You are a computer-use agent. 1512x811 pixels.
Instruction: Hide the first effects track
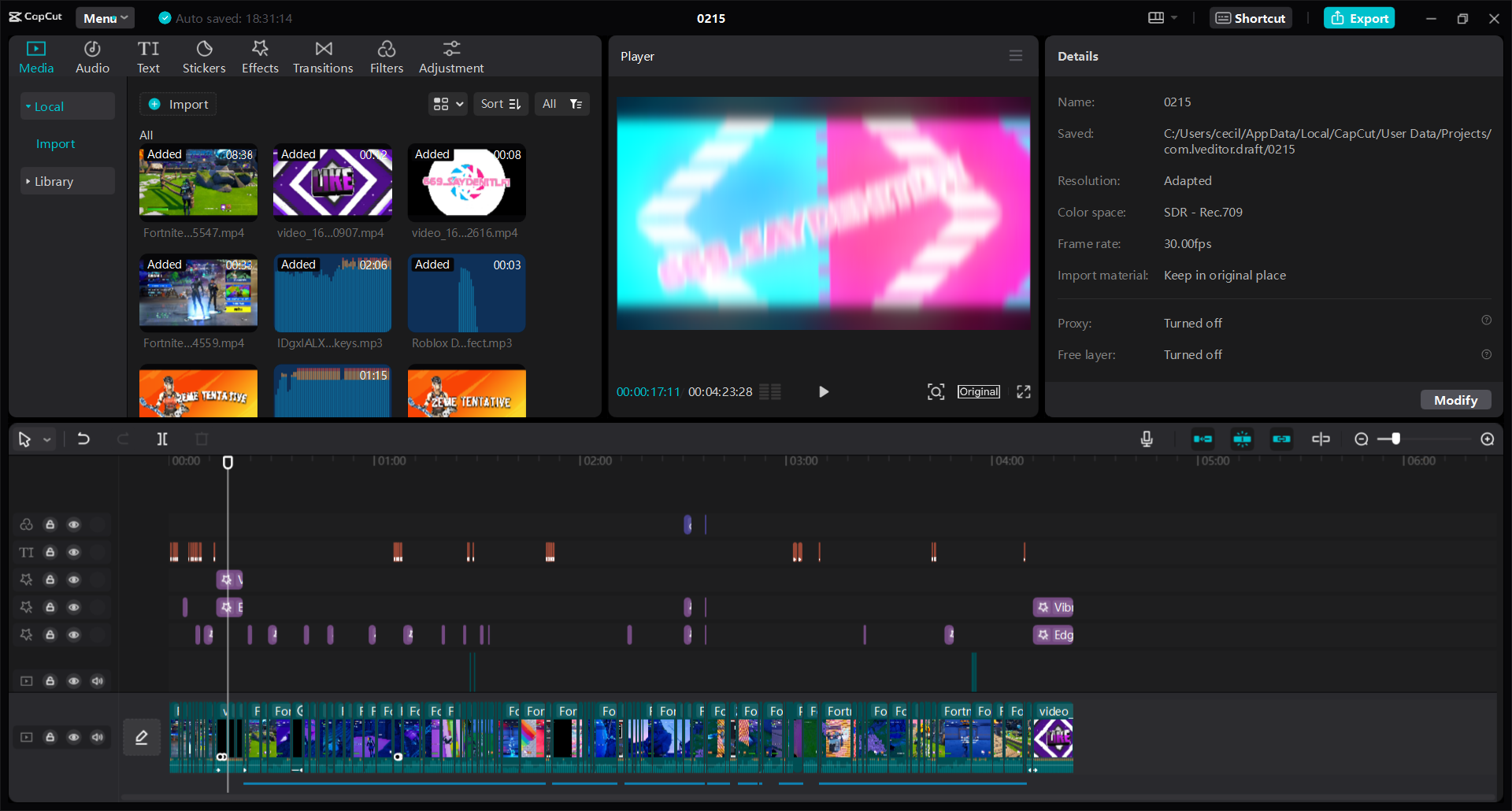coord(73,580)
